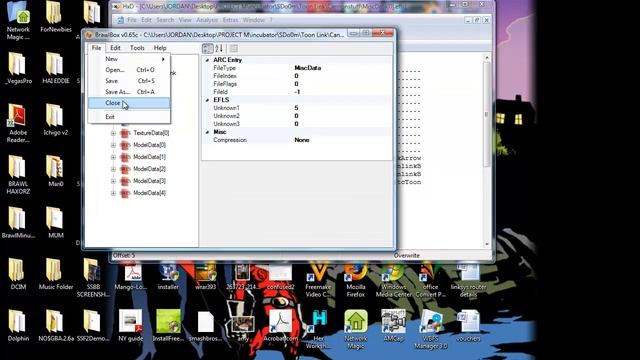
Task: Select the BRAWL HAXORZ folder
Action: [x=18, y=175]
